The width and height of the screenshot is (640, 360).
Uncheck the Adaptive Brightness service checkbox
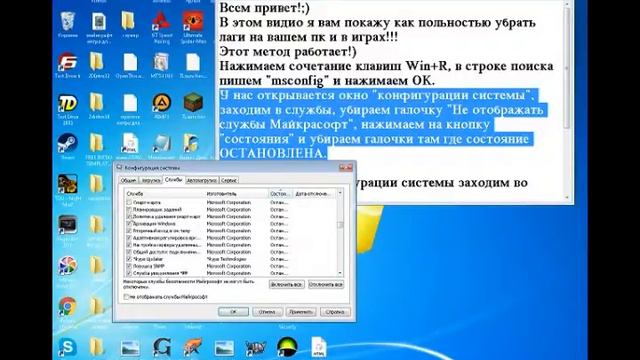(129, 238)
